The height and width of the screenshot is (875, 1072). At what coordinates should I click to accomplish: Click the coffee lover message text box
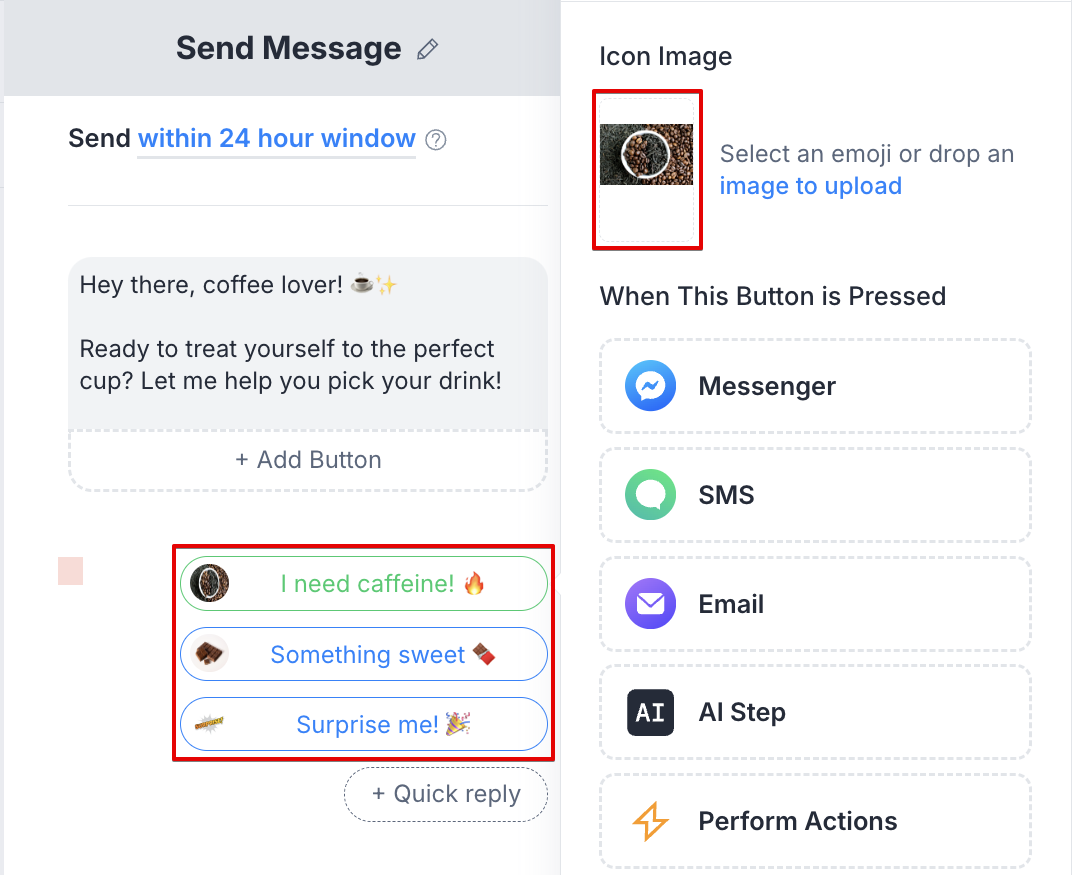coord(308,342)
